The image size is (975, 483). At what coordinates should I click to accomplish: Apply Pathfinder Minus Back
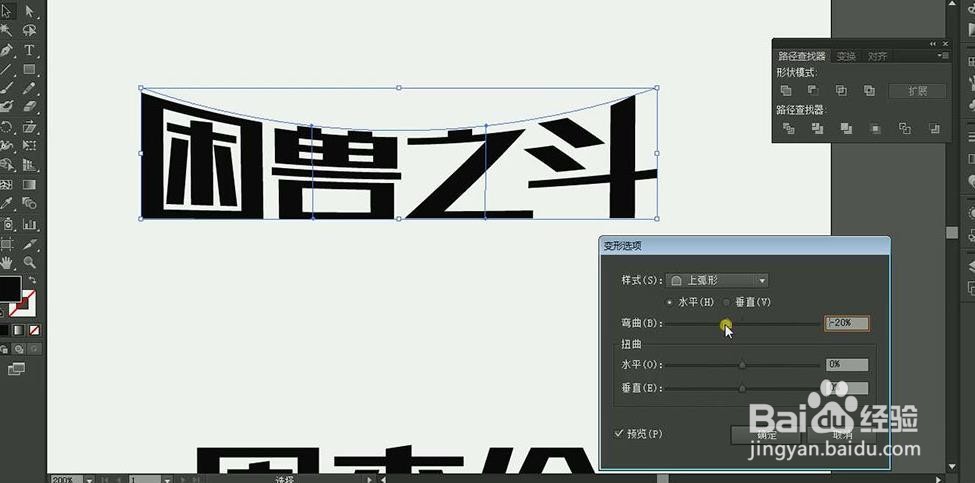(x=933, y=129)
